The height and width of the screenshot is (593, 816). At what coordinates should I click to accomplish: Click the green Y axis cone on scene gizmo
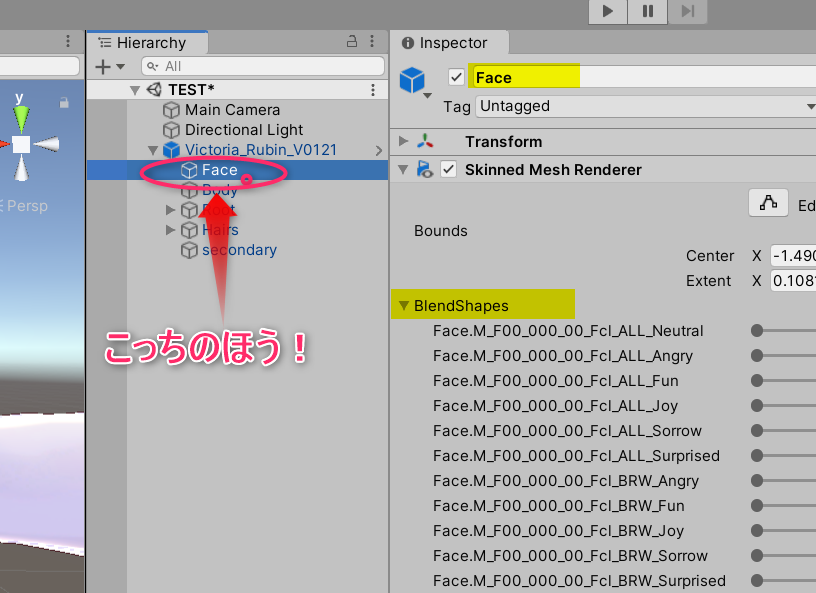[x=21, y=118]
